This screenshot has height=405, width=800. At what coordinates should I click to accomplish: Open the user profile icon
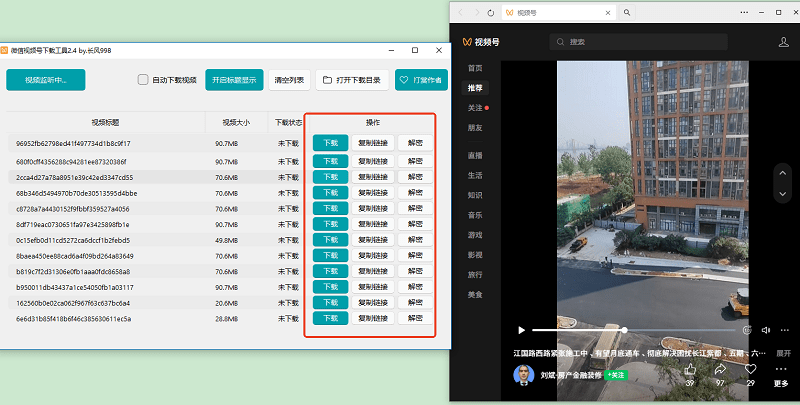tap(784, 42)
